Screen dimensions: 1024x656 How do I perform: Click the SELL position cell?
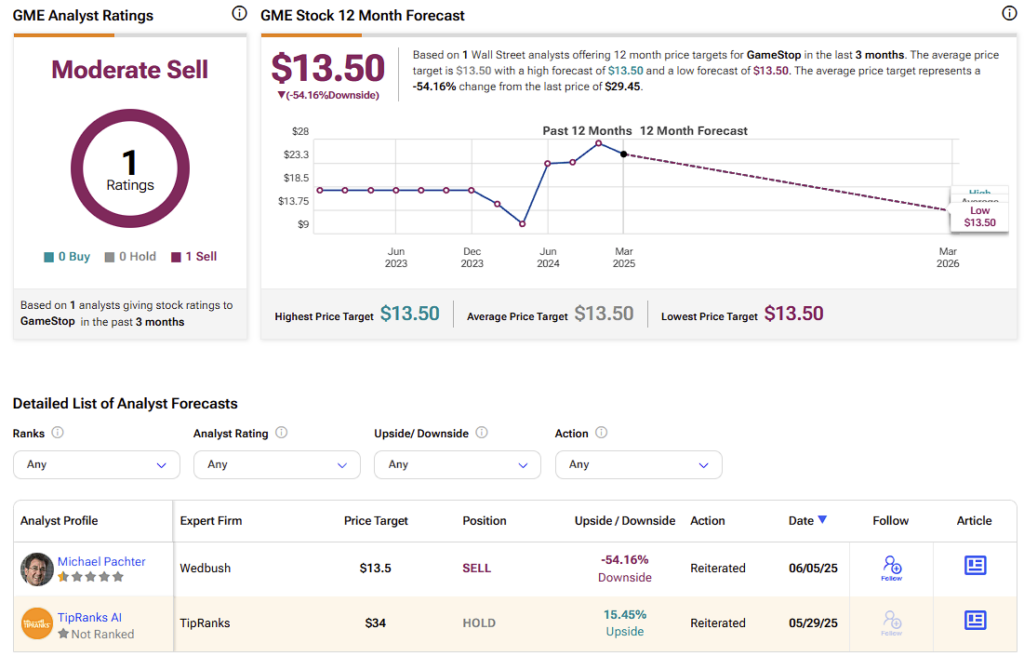click(477, 568)
